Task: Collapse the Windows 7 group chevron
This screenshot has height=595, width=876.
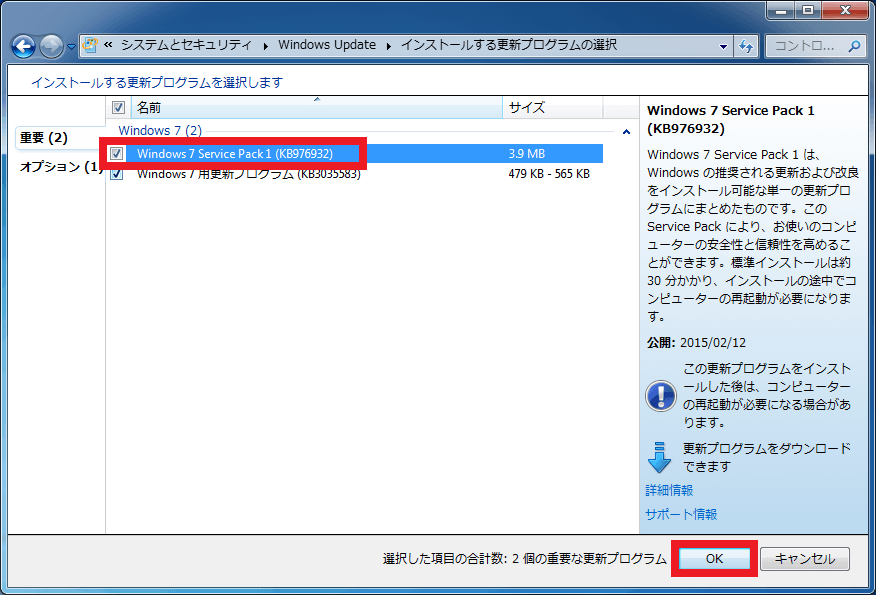Action: [626, 132]
